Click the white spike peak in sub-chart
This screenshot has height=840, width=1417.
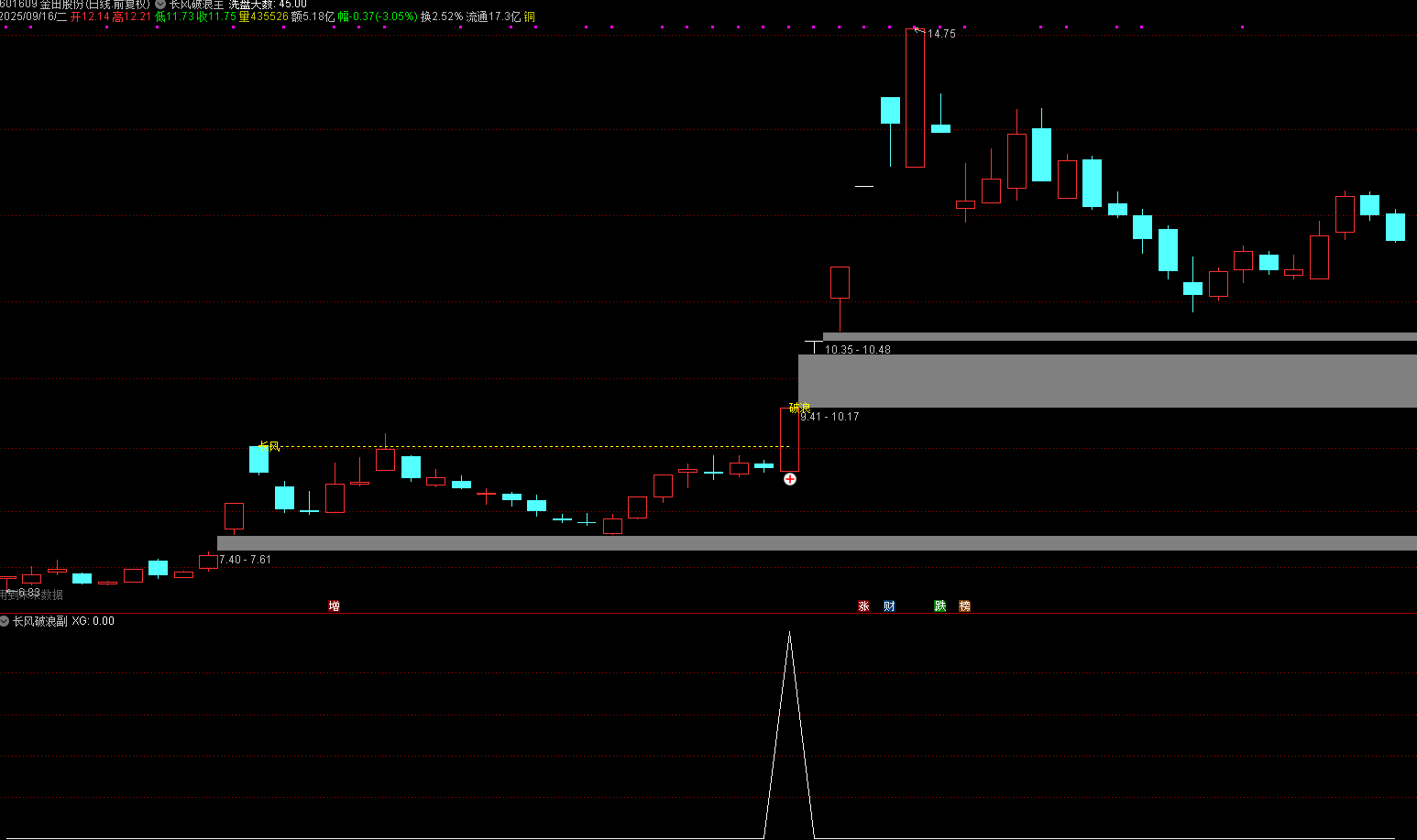coord(789,633)
